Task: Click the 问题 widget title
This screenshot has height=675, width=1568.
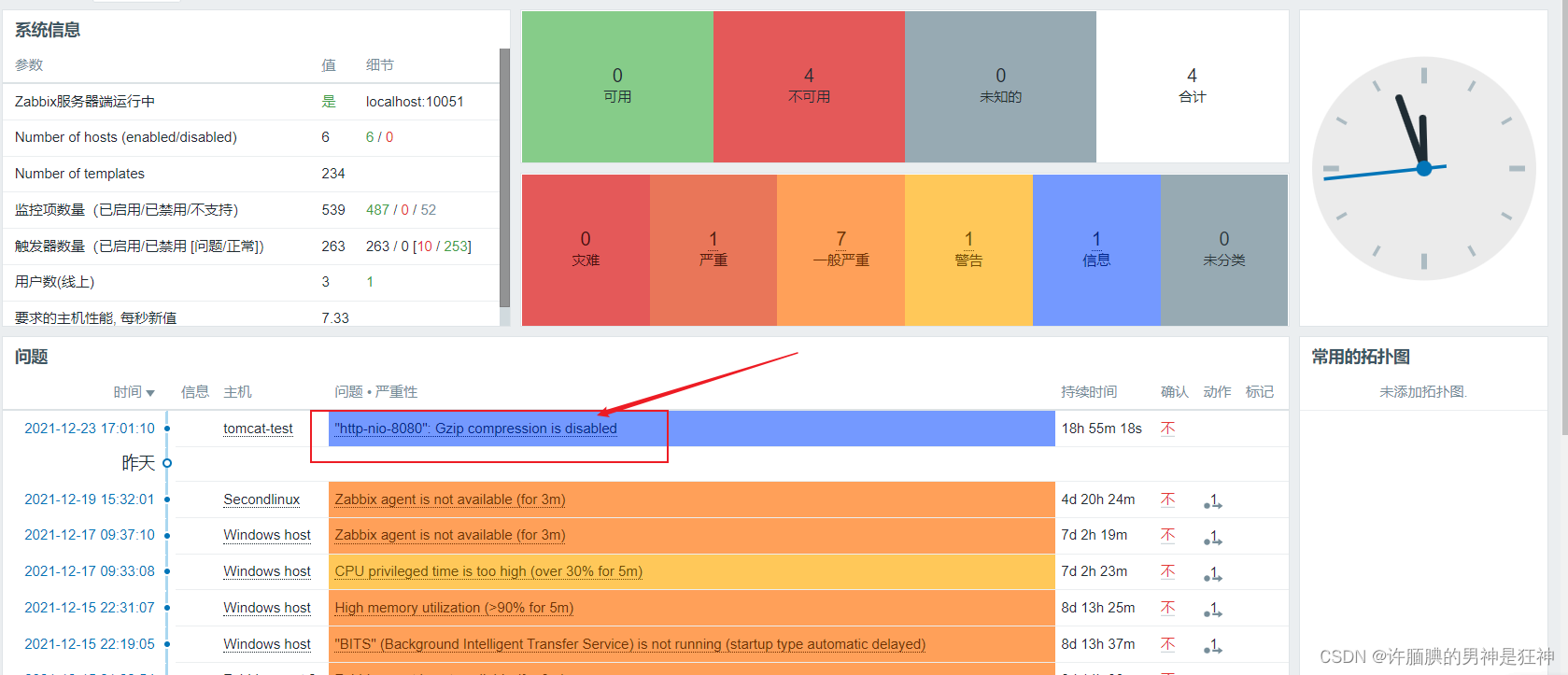Action: [31, 357]
